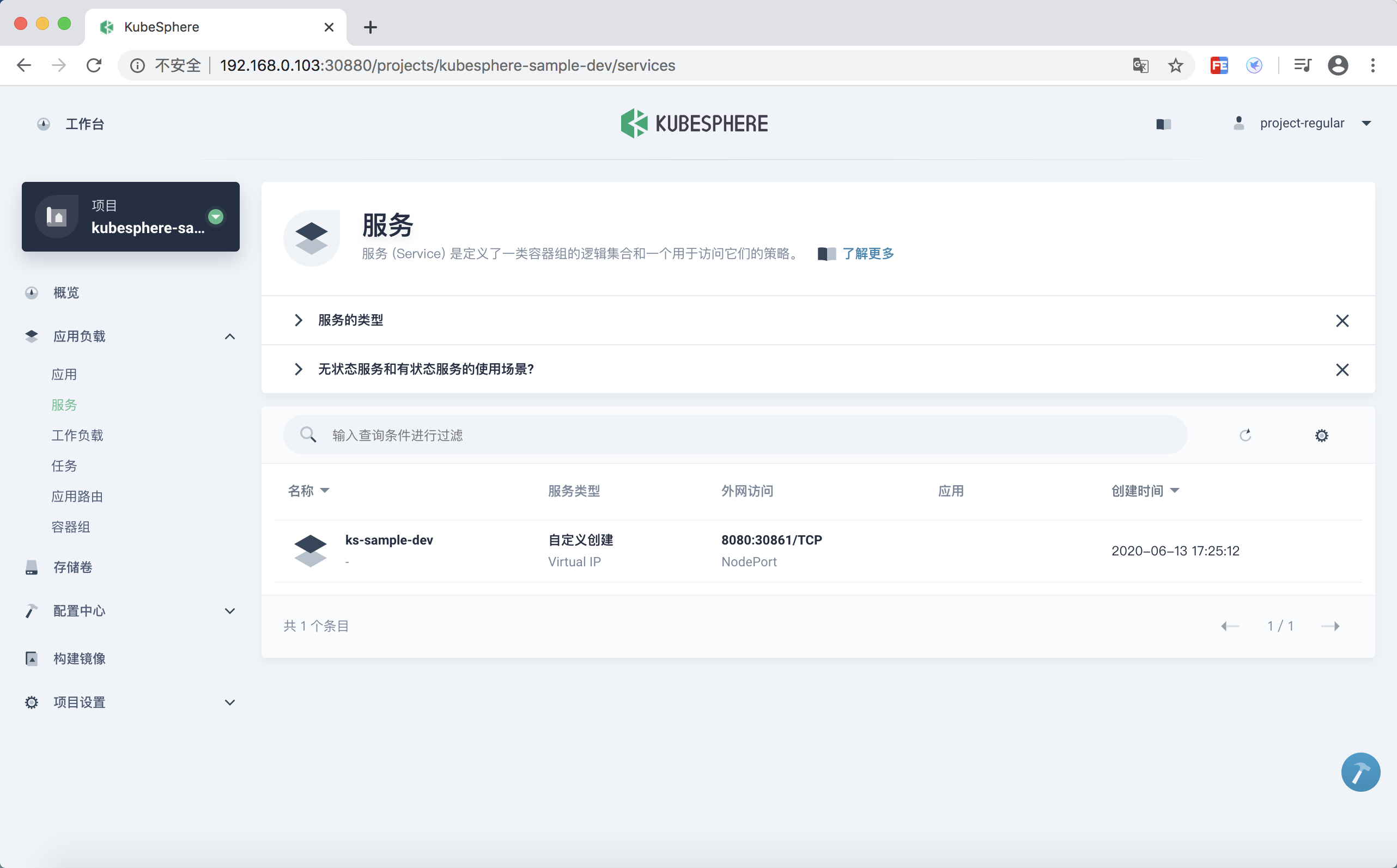Open 存储卷 in the sidebar

point(73,567)
